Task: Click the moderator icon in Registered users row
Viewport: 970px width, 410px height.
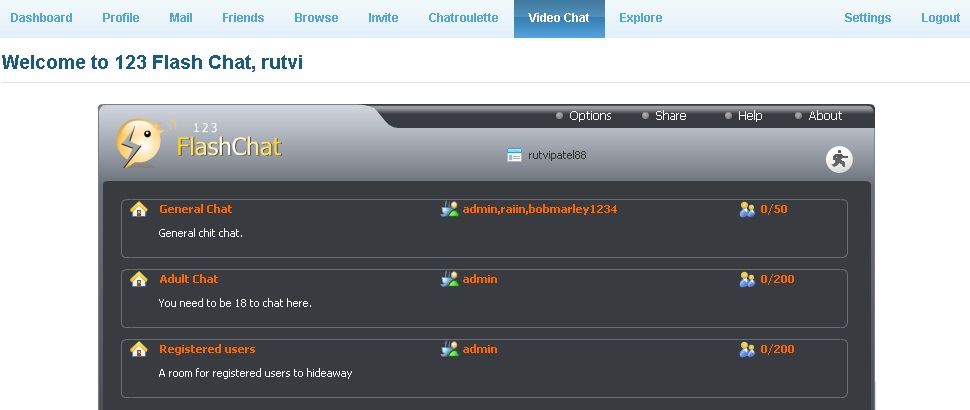Action: (450, 349)
